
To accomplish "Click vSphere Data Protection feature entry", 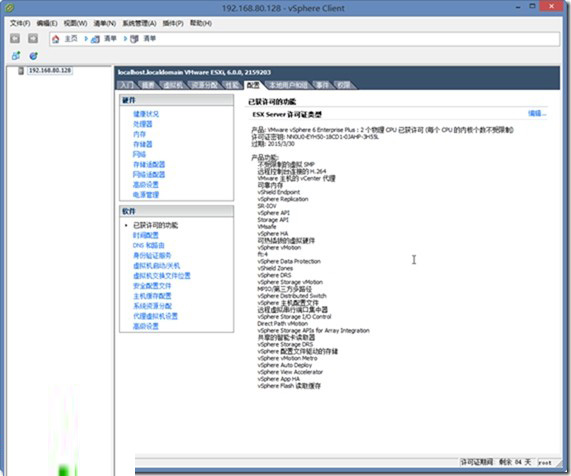I will (x=289, y=261).
